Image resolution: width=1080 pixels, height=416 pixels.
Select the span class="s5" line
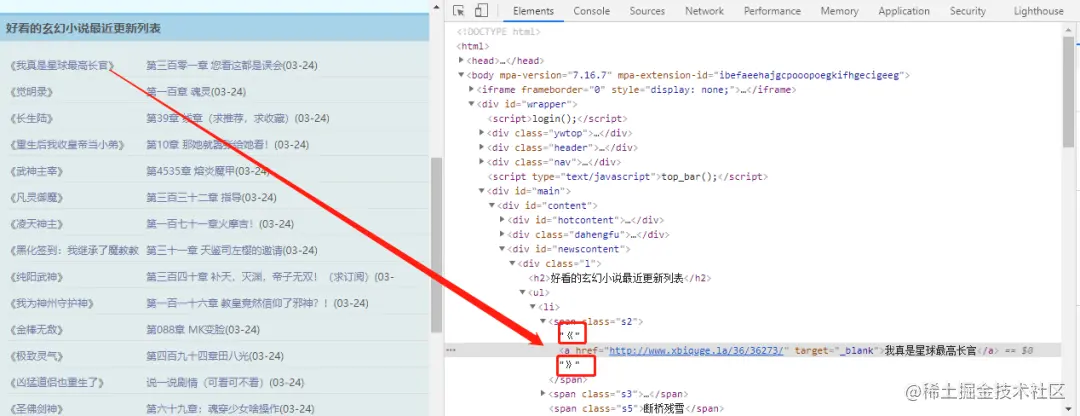tap(636, 408)
